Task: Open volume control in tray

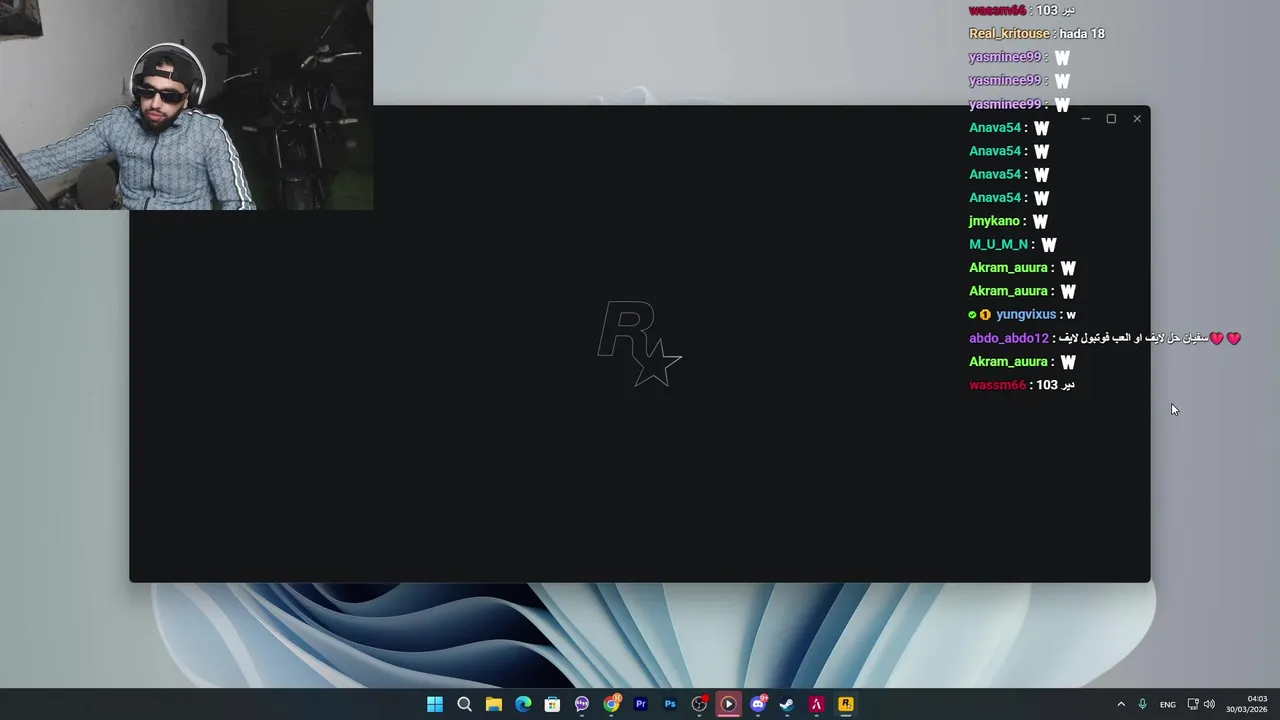Action: click(x=1210, y=704)
